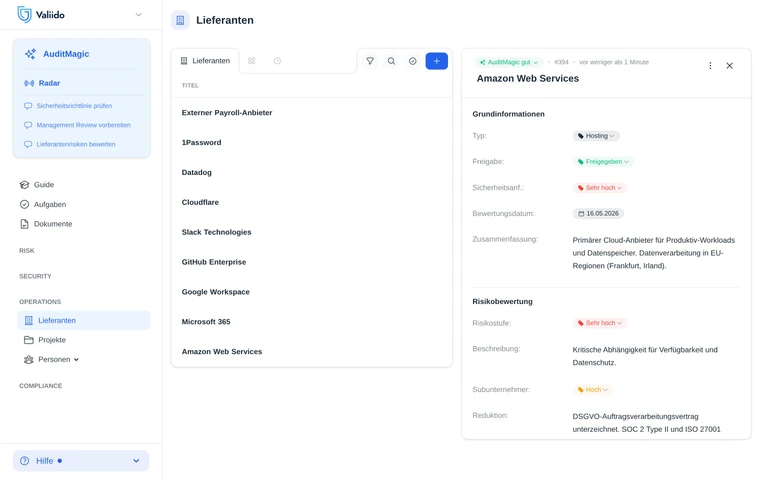Screen dimensions: 768x480
Task: Collapse the OPERATIONS sidebar section
Action: pyautogui.click(x=40, y=302)
